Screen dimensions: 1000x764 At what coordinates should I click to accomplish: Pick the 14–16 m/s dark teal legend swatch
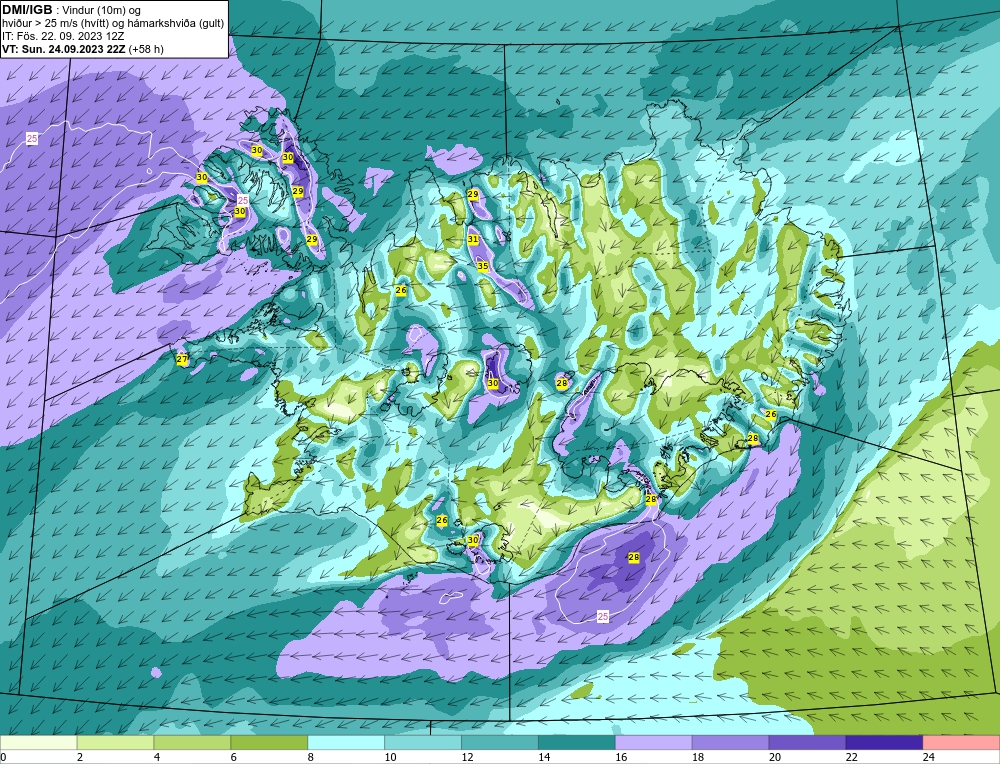click(x=577, y=742)
